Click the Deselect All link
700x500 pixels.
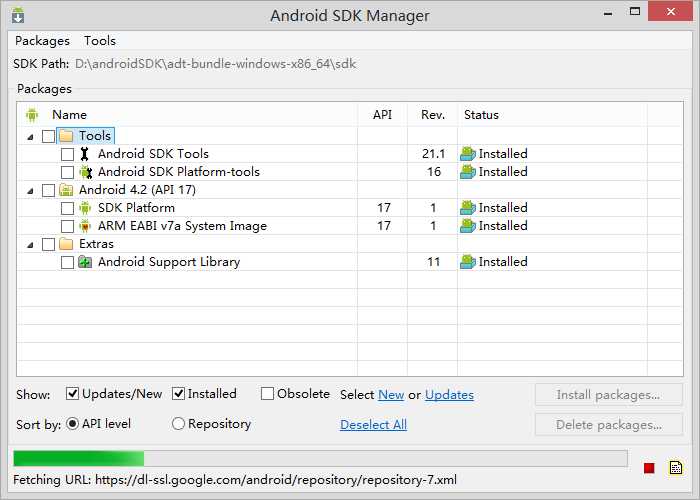pyautogui.click(x=373, y=425)
